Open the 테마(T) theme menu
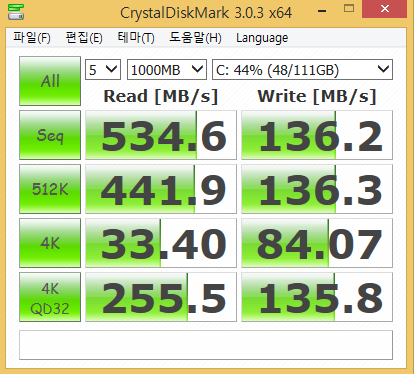The height and width of the screenshot is (374, 414). [x=136, y=38]
